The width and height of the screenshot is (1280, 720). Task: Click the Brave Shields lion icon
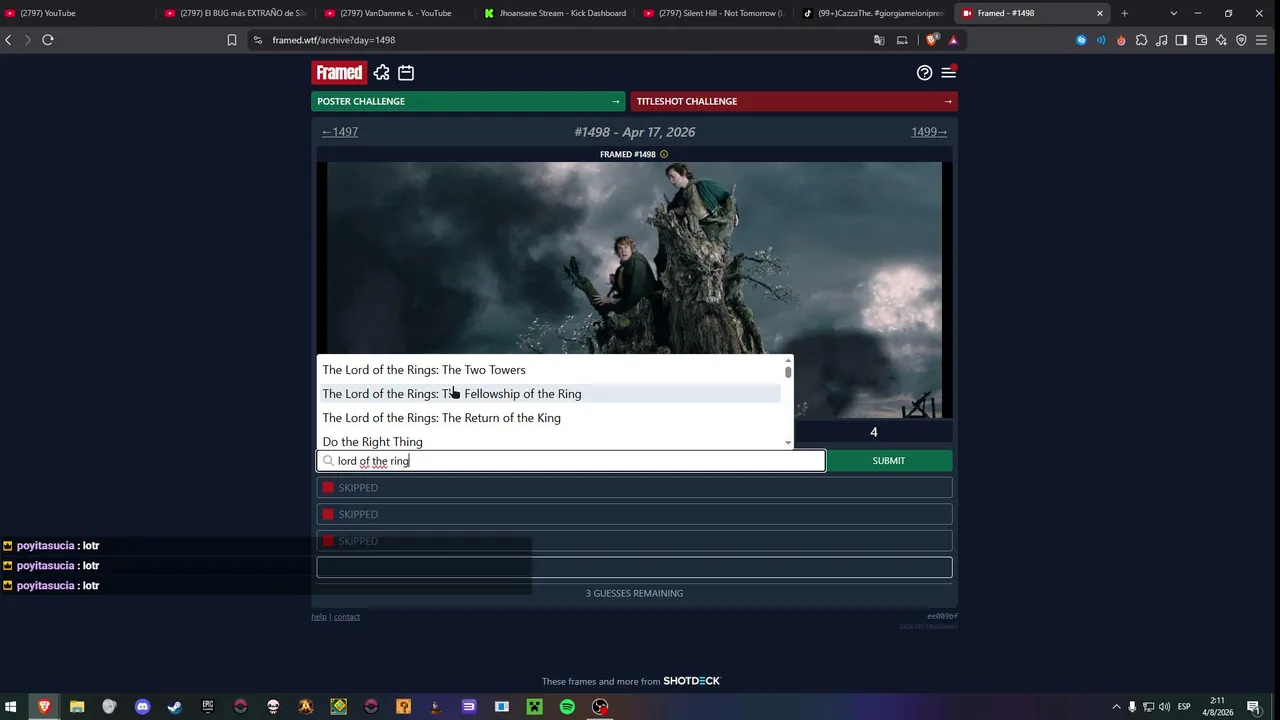pos(932,40)
